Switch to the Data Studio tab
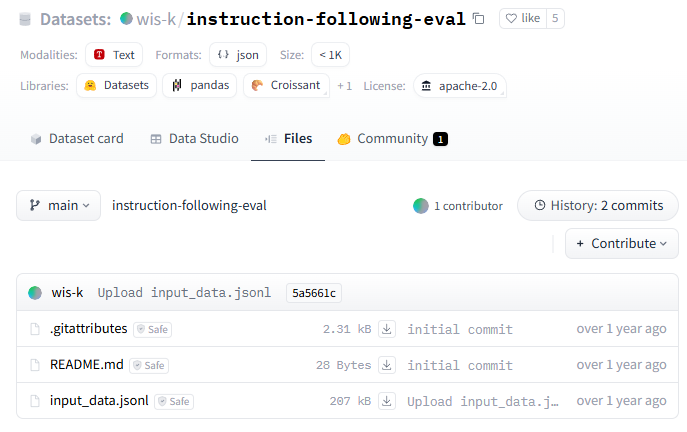687x432 pixels. pyautogui.click(x=195, y=139)
